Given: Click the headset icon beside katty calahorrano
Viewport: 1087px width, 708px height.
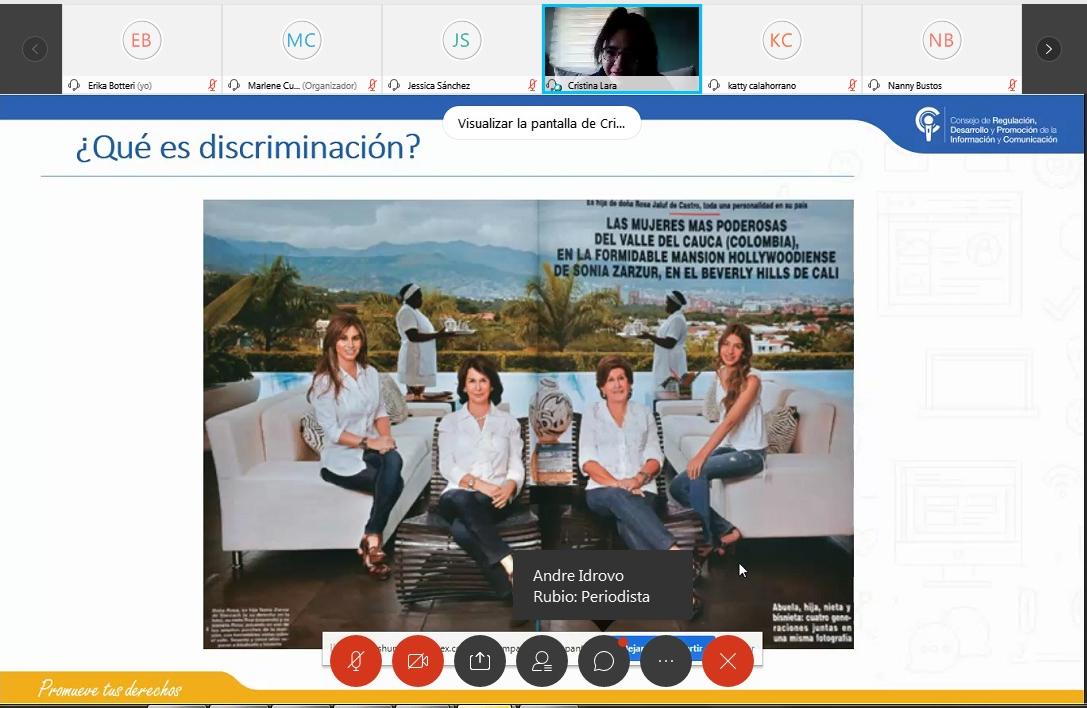Looking at the screenshot, I should pyautogui.click(x=714, y=85).
